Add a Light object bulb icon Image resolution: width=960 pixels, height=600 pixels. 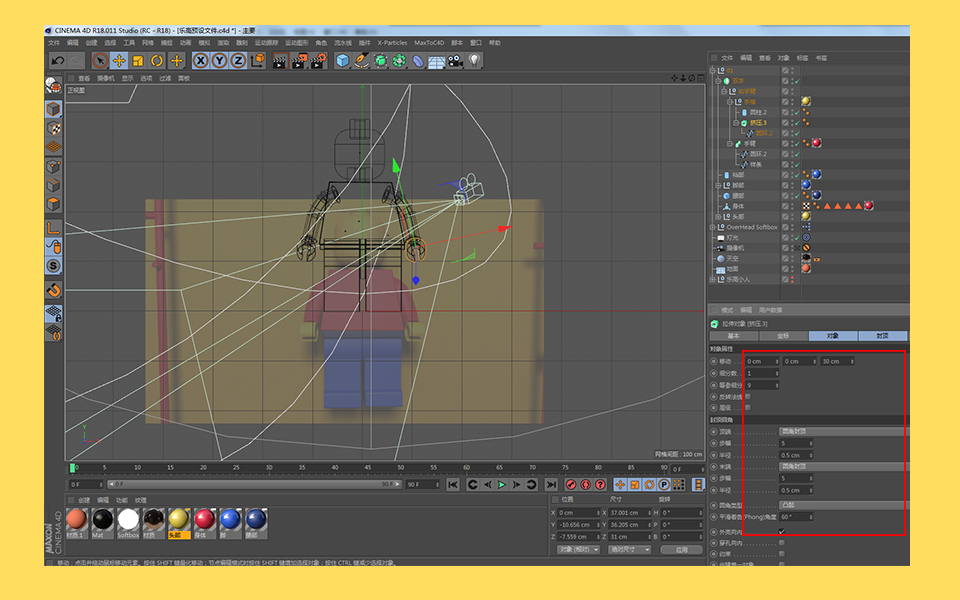coord(474,61)
